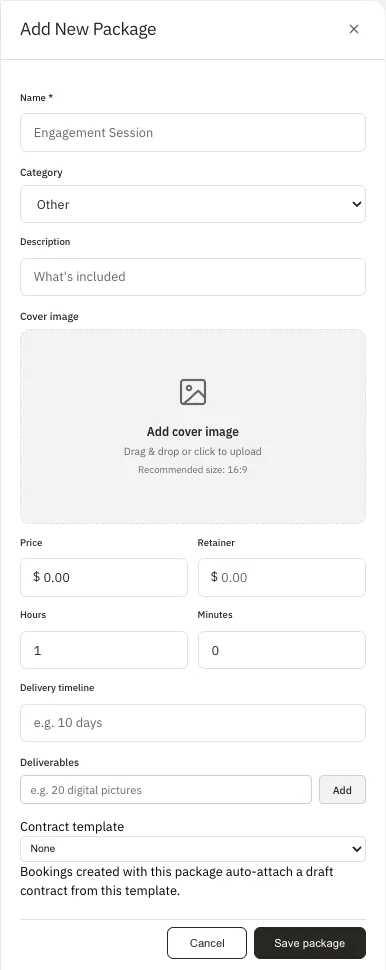386x970 pixels.
Task: Click the Minutes input box
Action: click(x=281, y=650)
